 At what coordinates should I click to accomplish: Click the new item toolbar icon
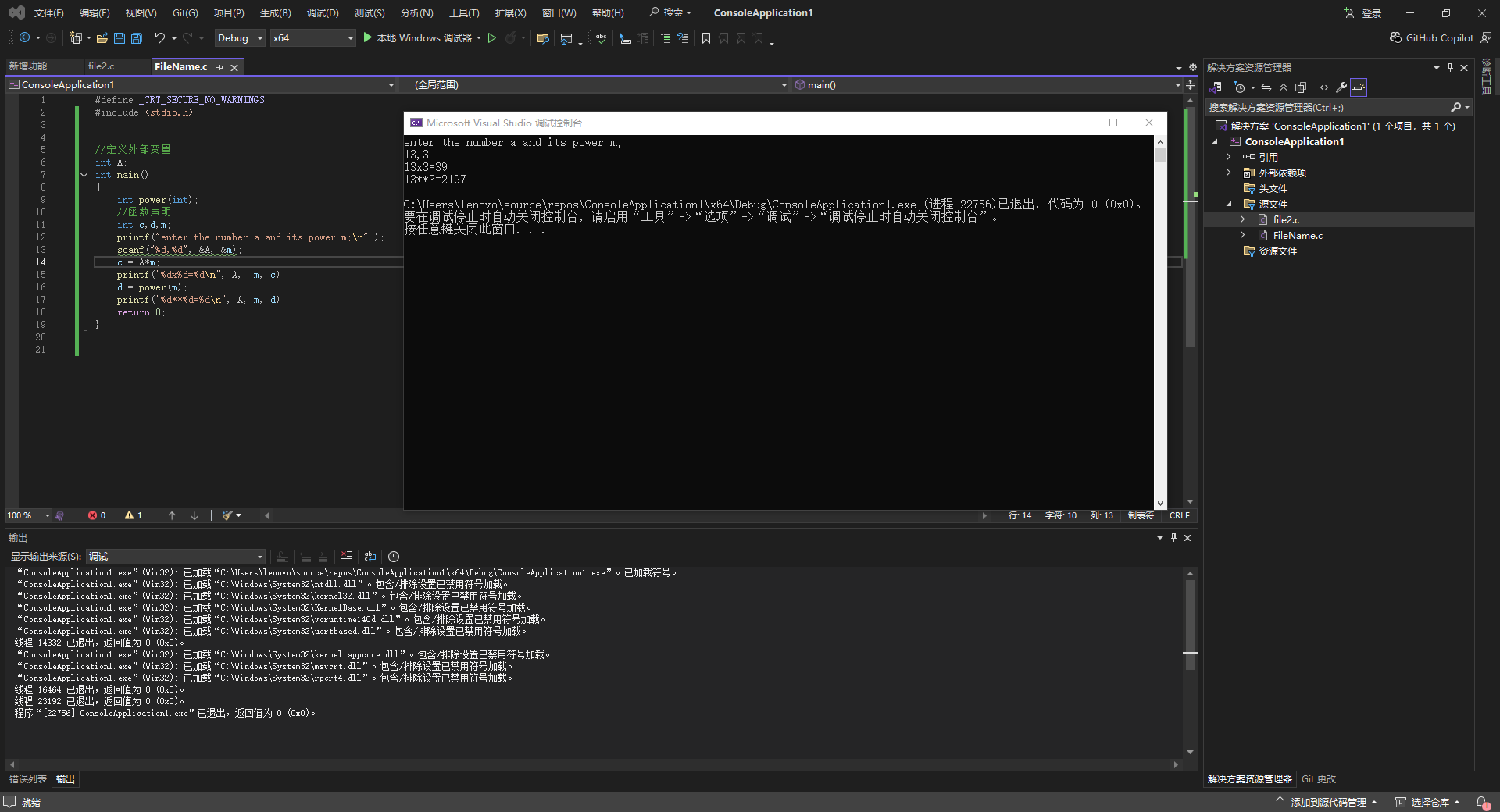pos(75,37)
